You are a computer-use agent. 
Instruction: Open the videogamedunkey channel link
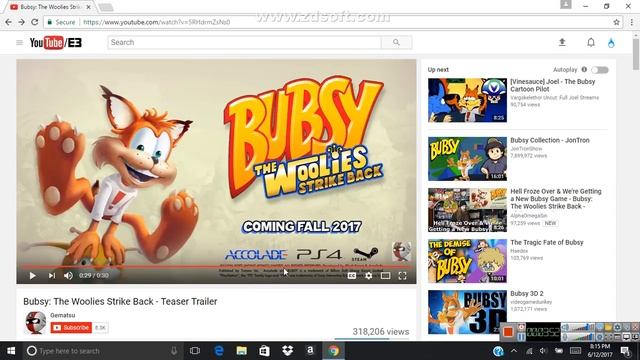(531, 302)
